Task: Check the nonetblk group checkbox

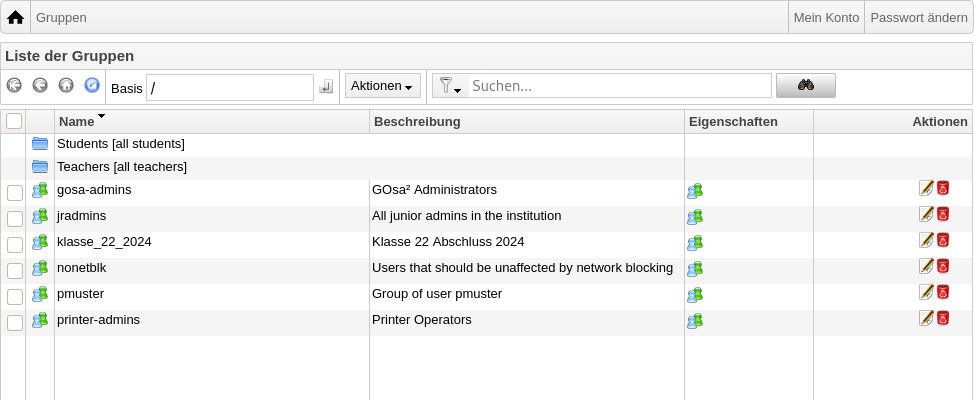Action: pos(15,270)
